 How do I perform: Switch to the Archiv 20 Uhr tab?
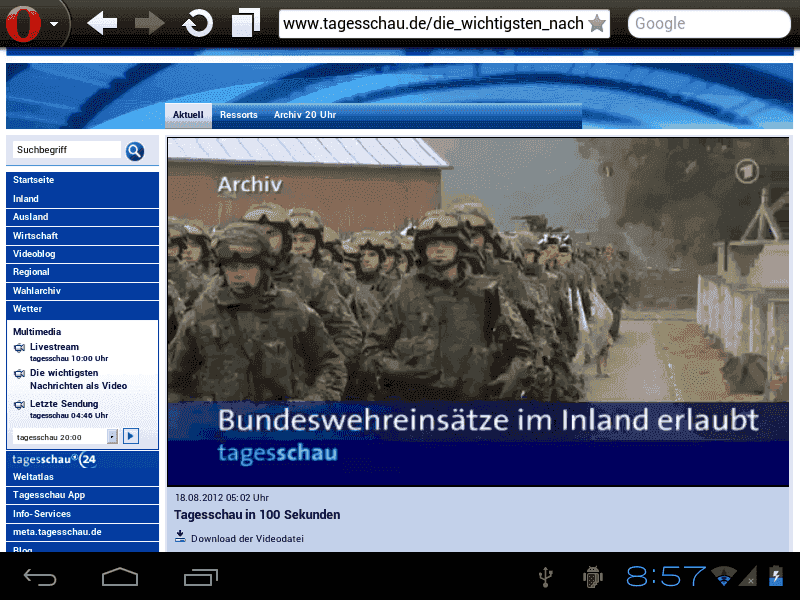pos(305,115)
